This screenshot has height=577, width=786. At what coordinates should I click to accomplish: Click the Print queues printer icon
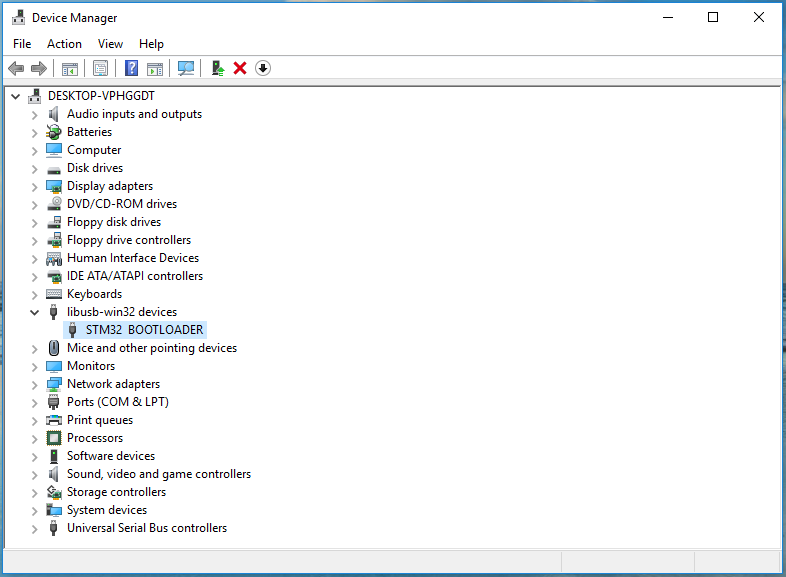pos(54,420)
